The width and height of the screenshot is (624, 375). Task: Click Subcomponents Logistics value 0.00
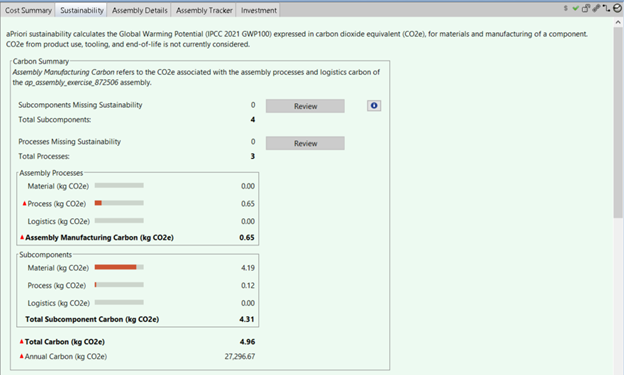pyautogui.click(x=248, y=303)
